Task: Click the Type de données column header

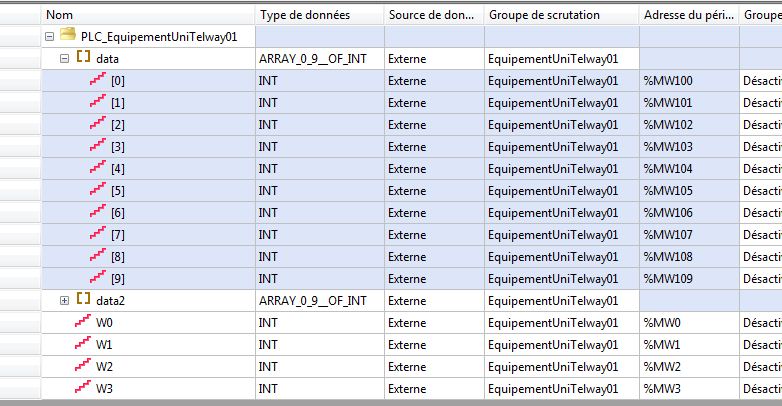Action: tap(318, 15)
